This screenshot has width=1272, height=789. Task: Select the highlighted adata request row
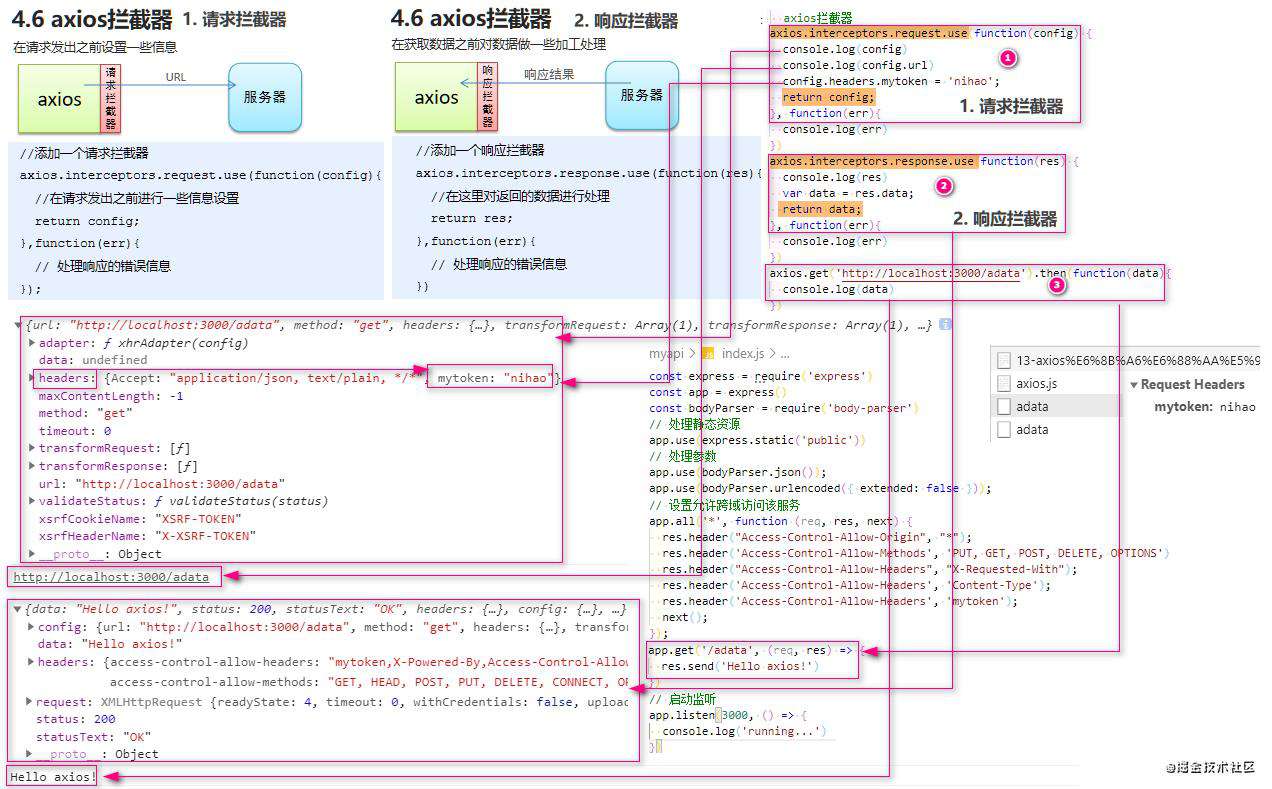1055,406
